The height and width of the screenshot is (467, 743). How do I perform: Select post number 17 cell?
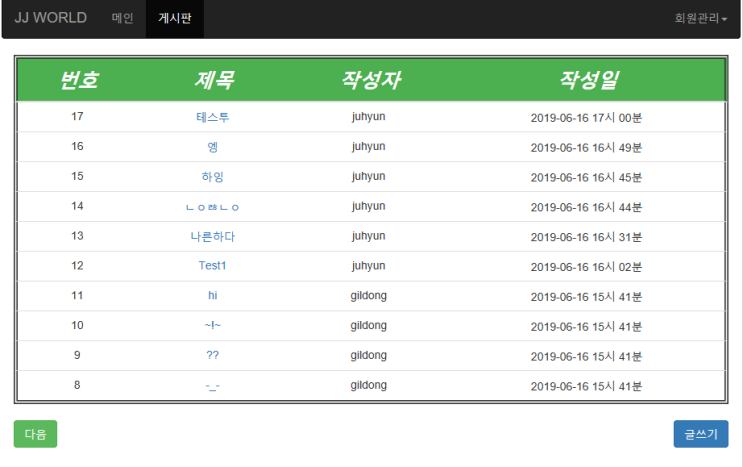pyautogui.click(x=77, y=117)
